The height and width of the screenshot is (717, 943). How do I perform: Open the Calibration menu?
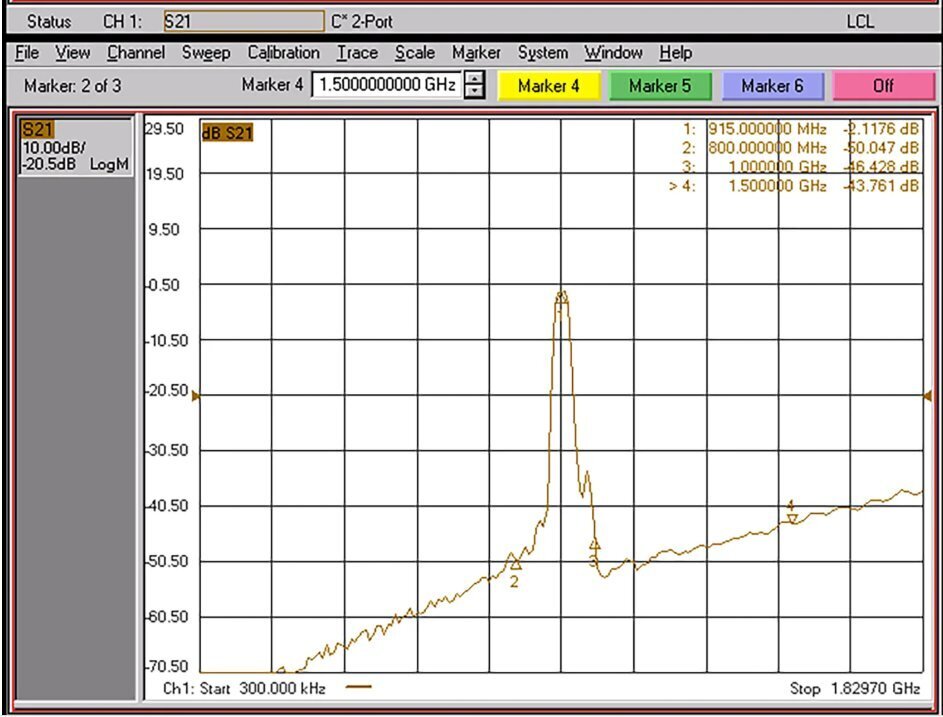(283, 53)
